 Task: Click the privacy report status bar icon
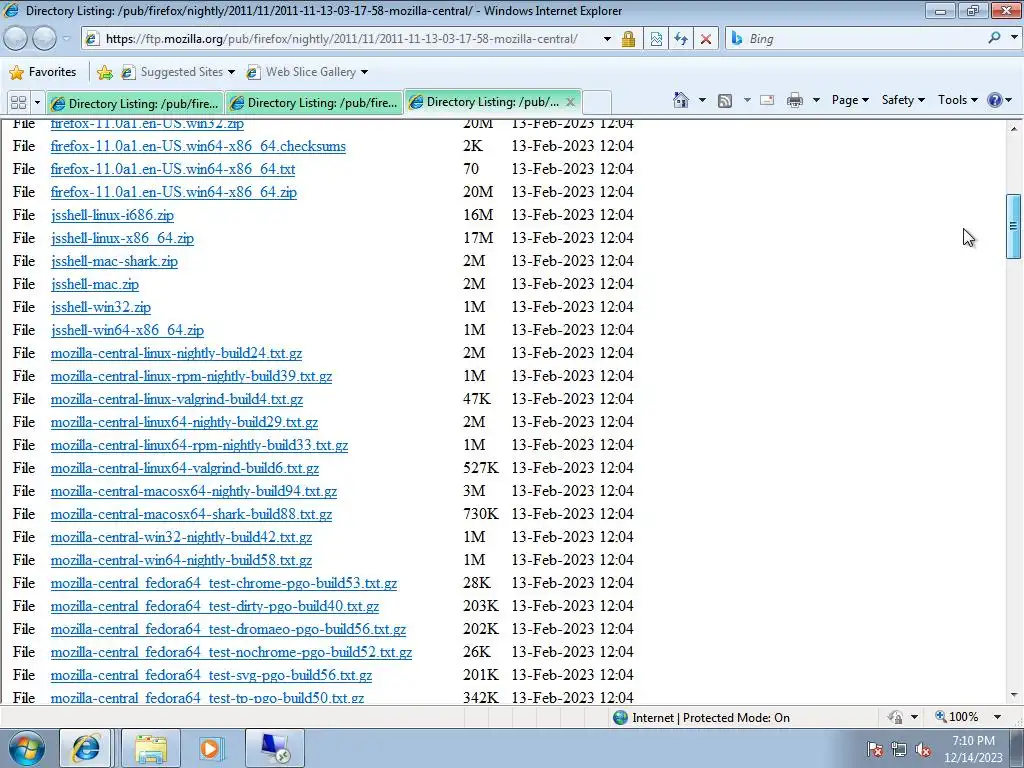tap(895, 717)
